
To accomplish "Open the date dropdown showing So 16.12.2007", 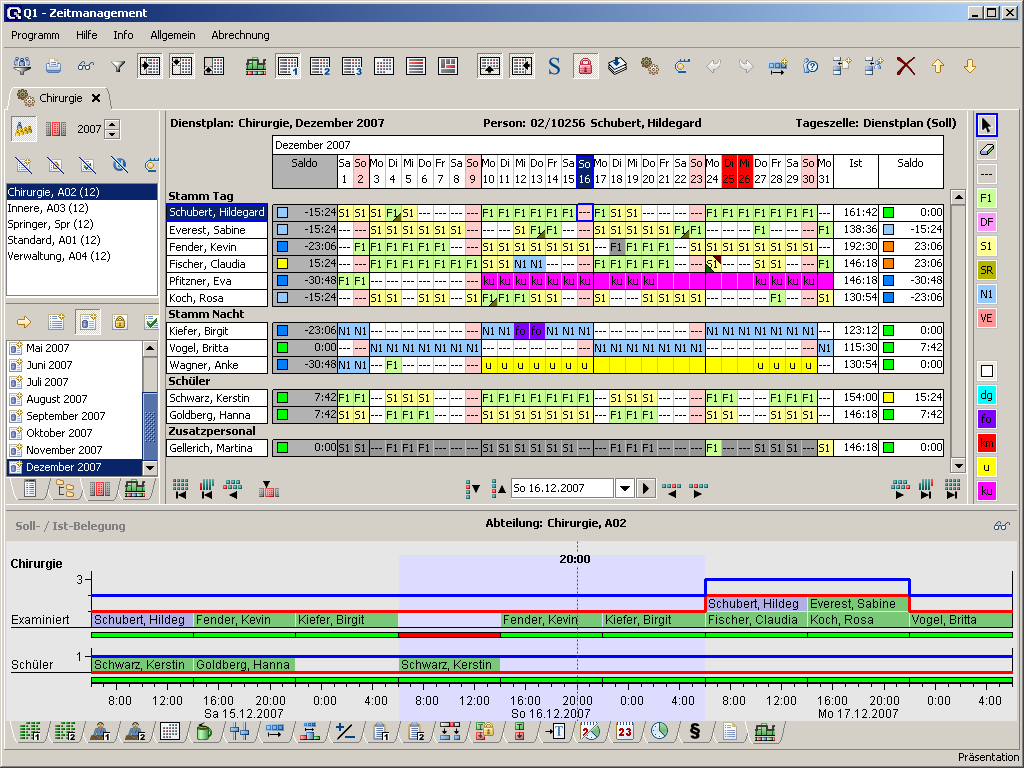I will [625, 488].
